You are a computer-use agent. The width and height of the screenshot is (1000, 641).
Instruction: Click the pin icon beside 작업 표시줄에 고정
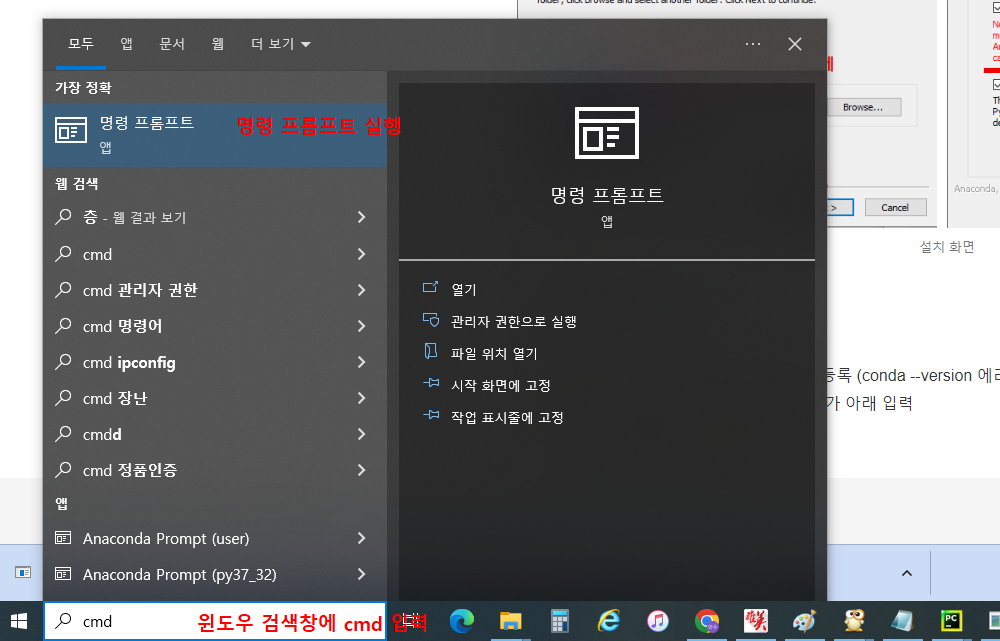point(430,415)
